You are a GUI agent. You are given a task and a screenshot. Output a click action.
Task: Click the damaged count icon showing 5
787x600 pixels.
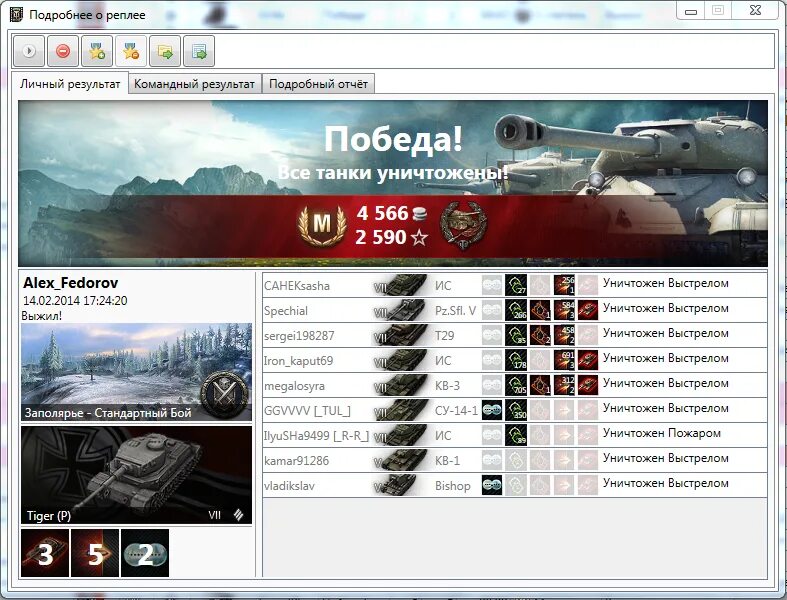pos(95,553)
